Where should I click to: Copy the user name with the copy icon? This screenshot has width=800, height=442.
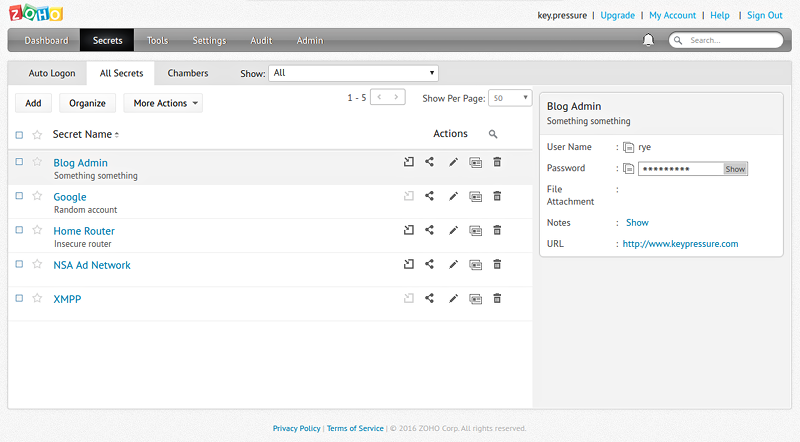pyautogui.click(x=629, y=147)
